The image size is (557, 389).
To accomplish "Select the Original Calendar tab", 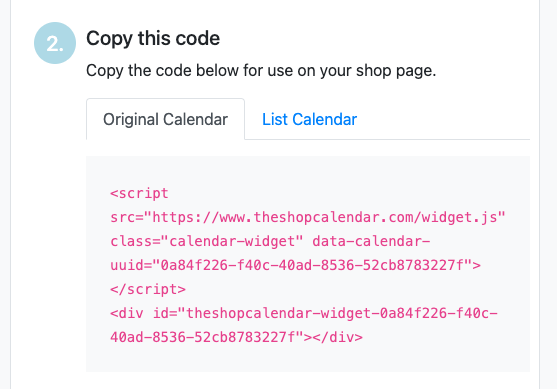I will 165,119.
